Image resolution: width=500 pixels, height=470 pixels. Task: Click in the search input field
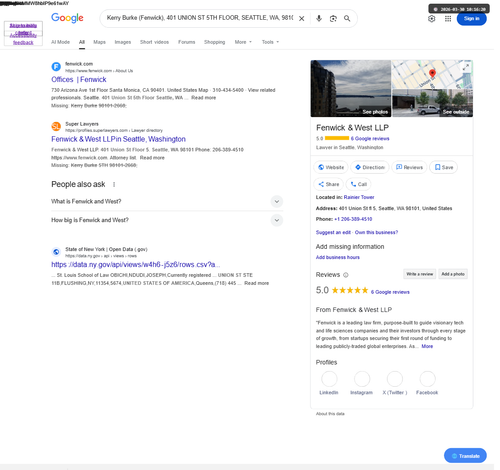point(200,18)
